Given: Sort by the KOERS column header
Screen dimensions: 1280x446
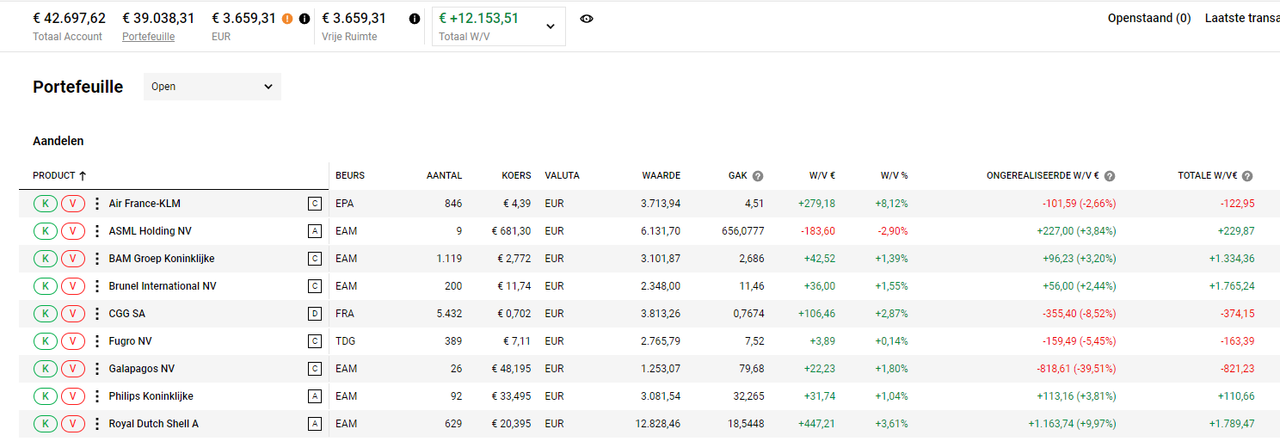Looking at the screenshot, I should (516, 176).
